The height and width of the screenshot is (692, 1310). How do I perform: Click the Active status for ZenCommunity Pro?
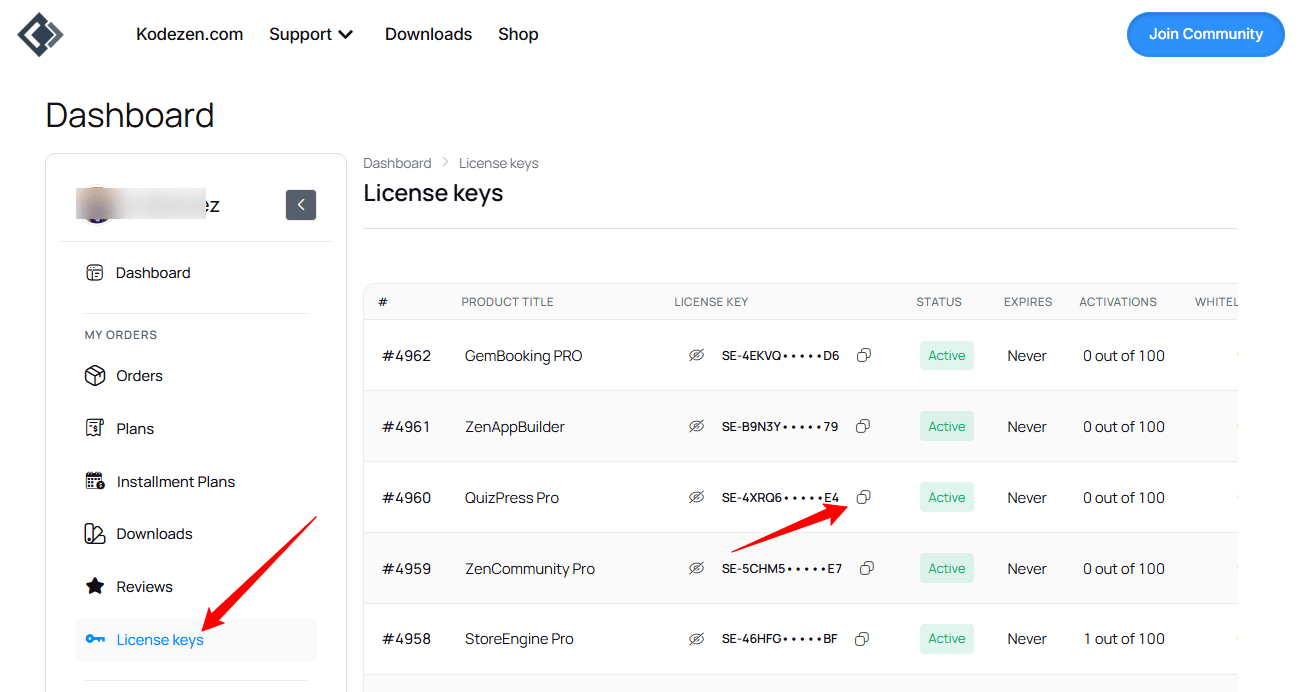947,568
